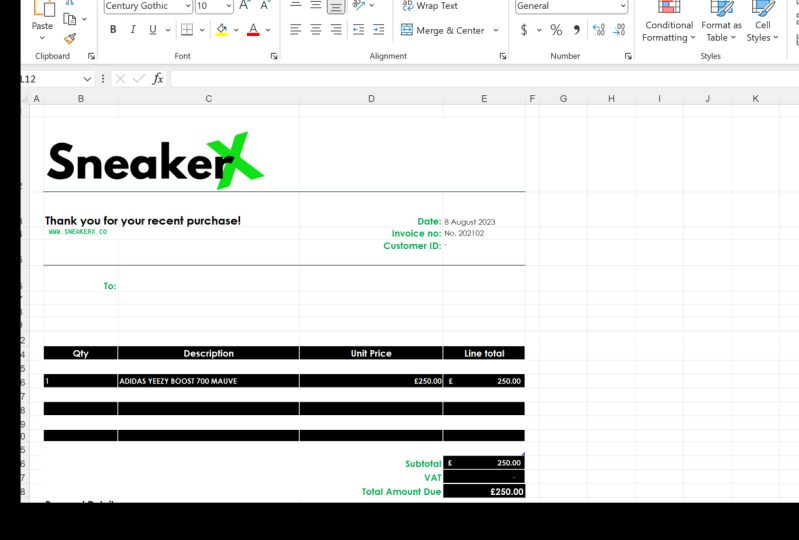Click Decrease Decimal icon
Viewport: 799px width, 540px height.
pos(619,30)
